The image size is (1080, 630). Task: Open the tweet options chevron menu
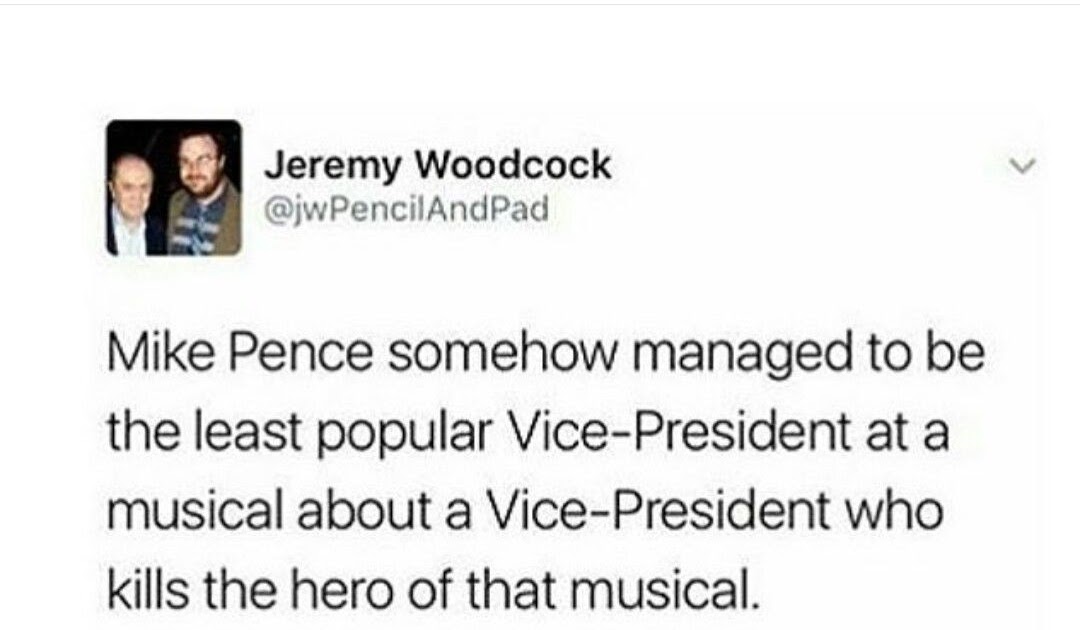pos(1022,166)
